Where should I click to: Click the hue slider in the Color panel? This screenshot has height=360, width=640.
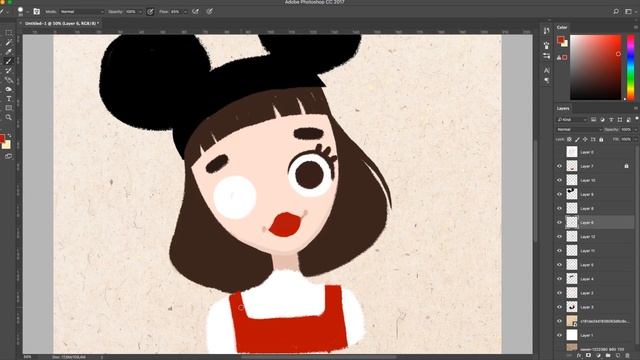tap(631, 67)
